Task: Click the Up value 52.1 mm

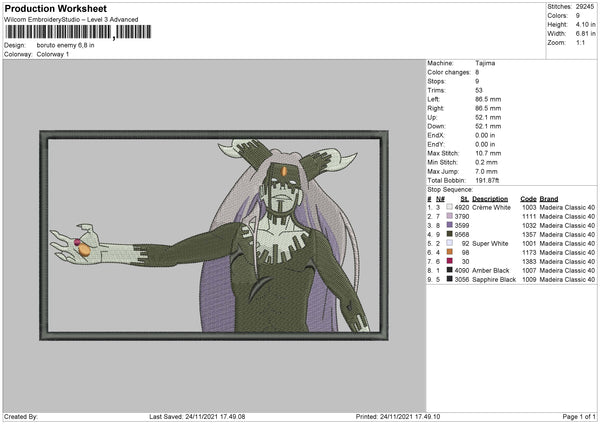Action: click(488, 117)
